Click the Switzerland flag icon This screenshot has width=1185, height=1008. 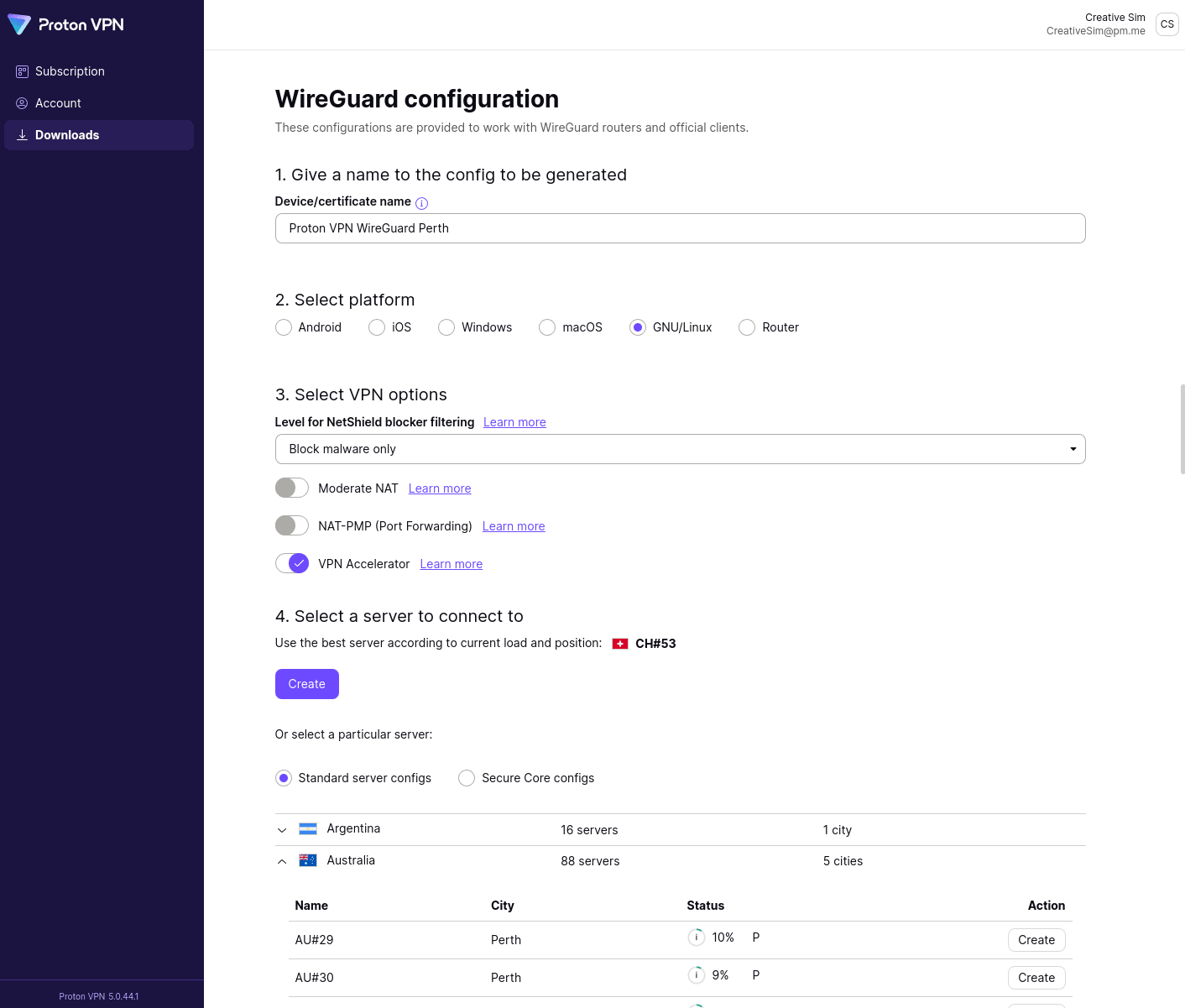620,644
